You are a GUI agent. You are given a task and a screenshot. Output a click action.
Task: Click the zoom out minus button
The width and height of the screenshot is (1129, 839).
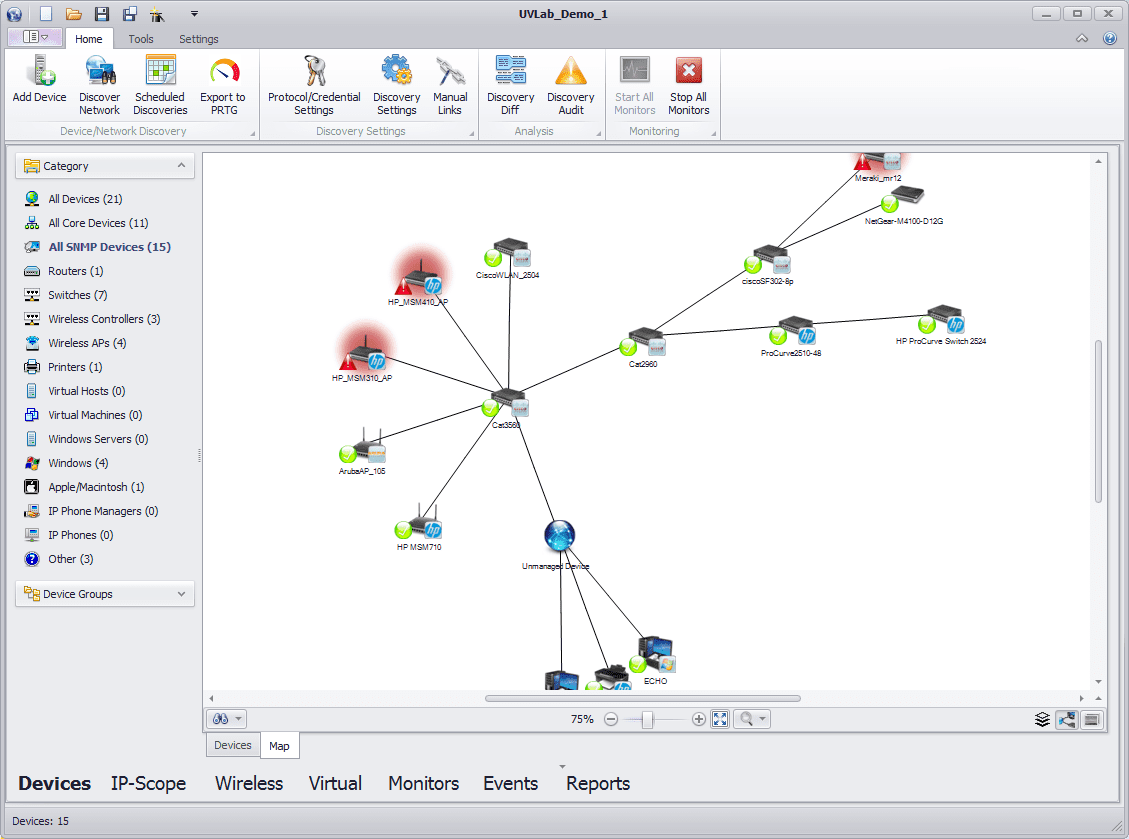coord(611,719)
